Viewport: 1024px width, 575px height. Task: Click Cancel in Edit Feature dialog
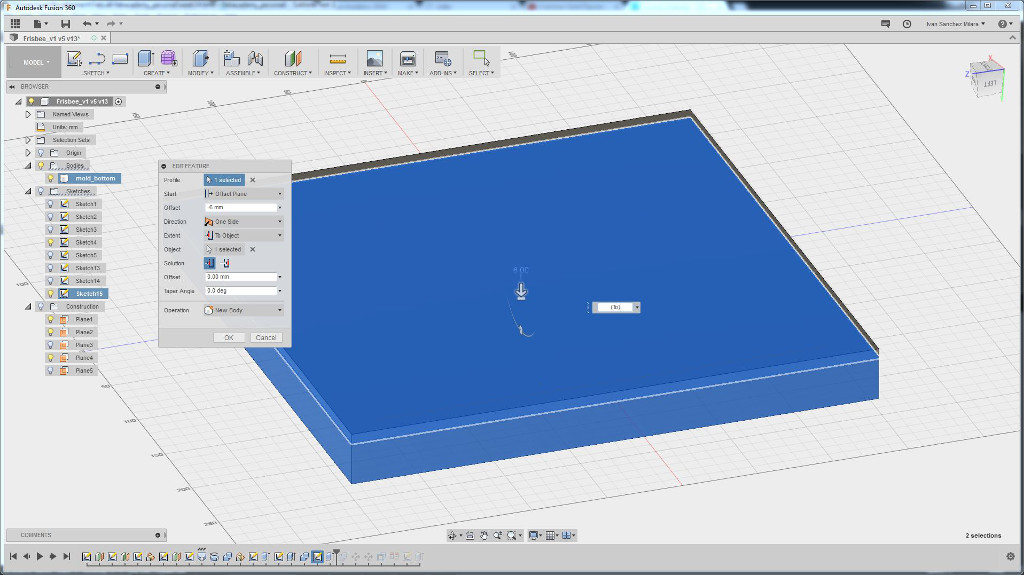[x=266, y=338]
